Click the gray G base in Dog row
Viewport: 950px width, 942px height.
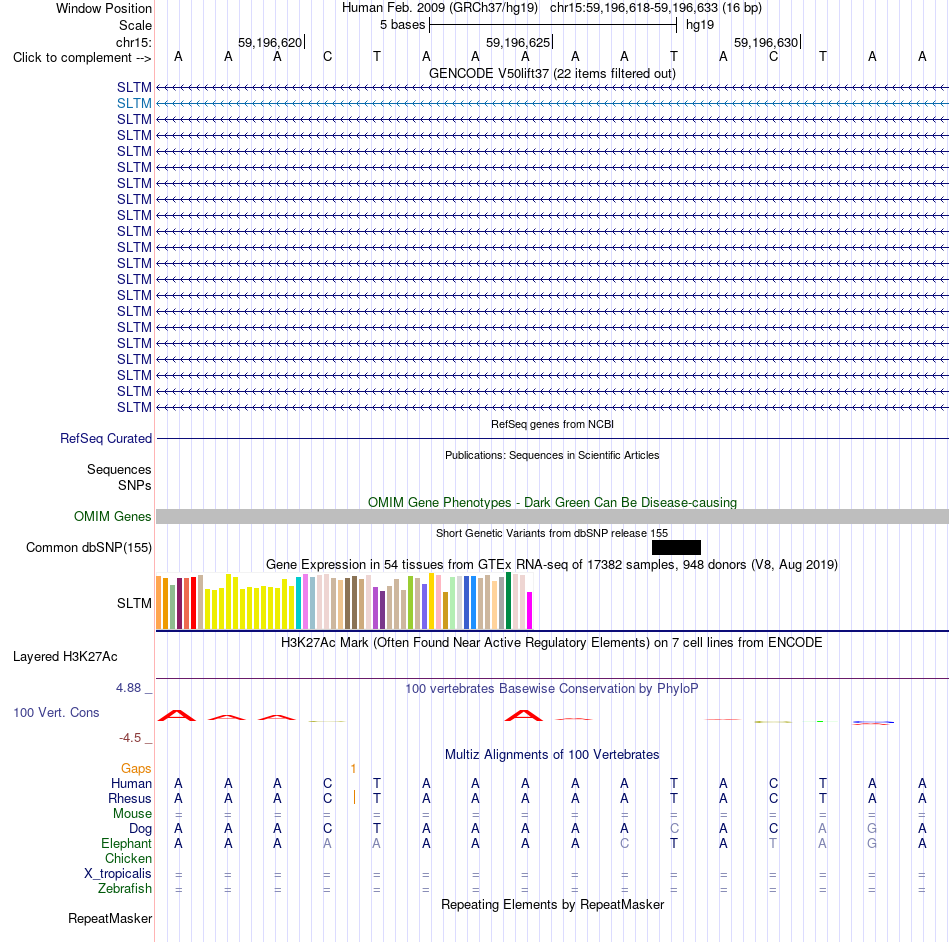tap(872, 828)
